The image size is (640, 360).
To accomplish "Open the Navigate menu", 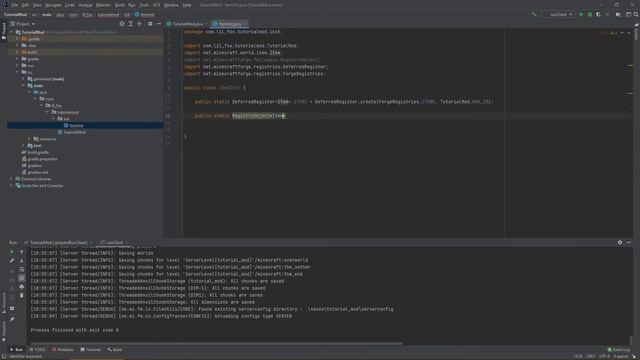I will tap(53, 5).
